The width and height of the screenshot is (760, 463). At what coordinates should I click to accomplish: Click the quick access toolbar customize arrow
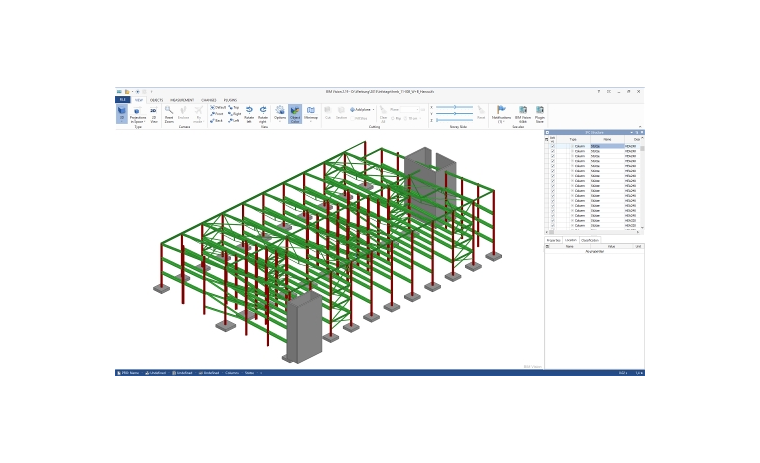(151, 92)
